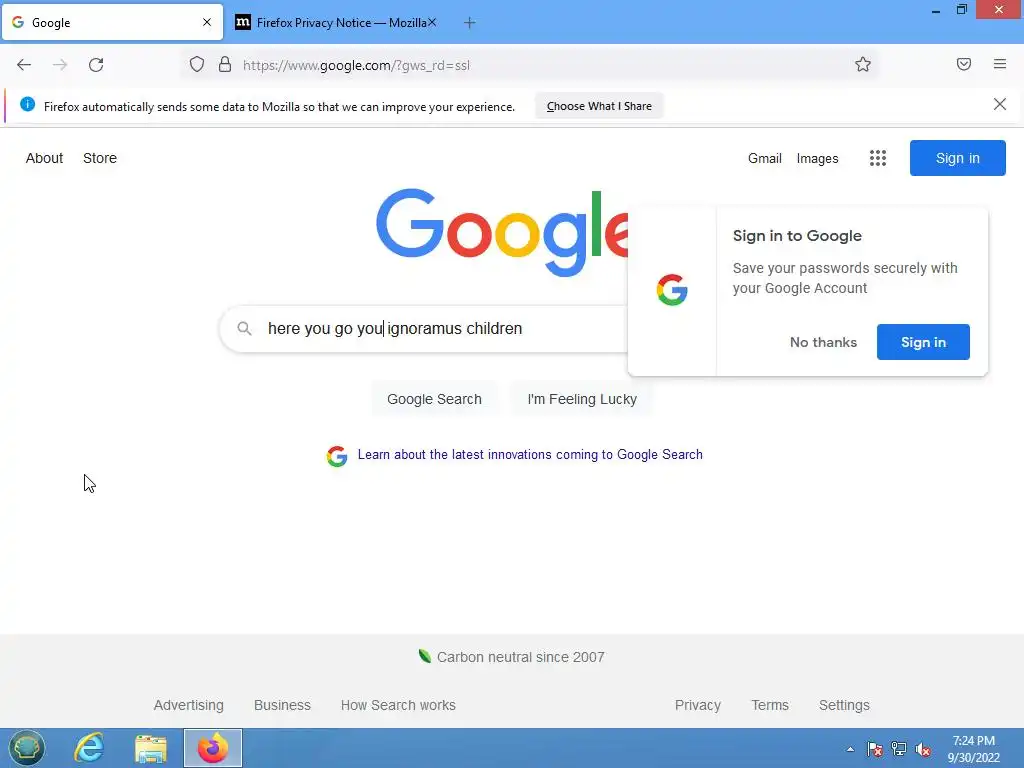Launch Internet Explorer from the taskbar

tap(89, 748)
